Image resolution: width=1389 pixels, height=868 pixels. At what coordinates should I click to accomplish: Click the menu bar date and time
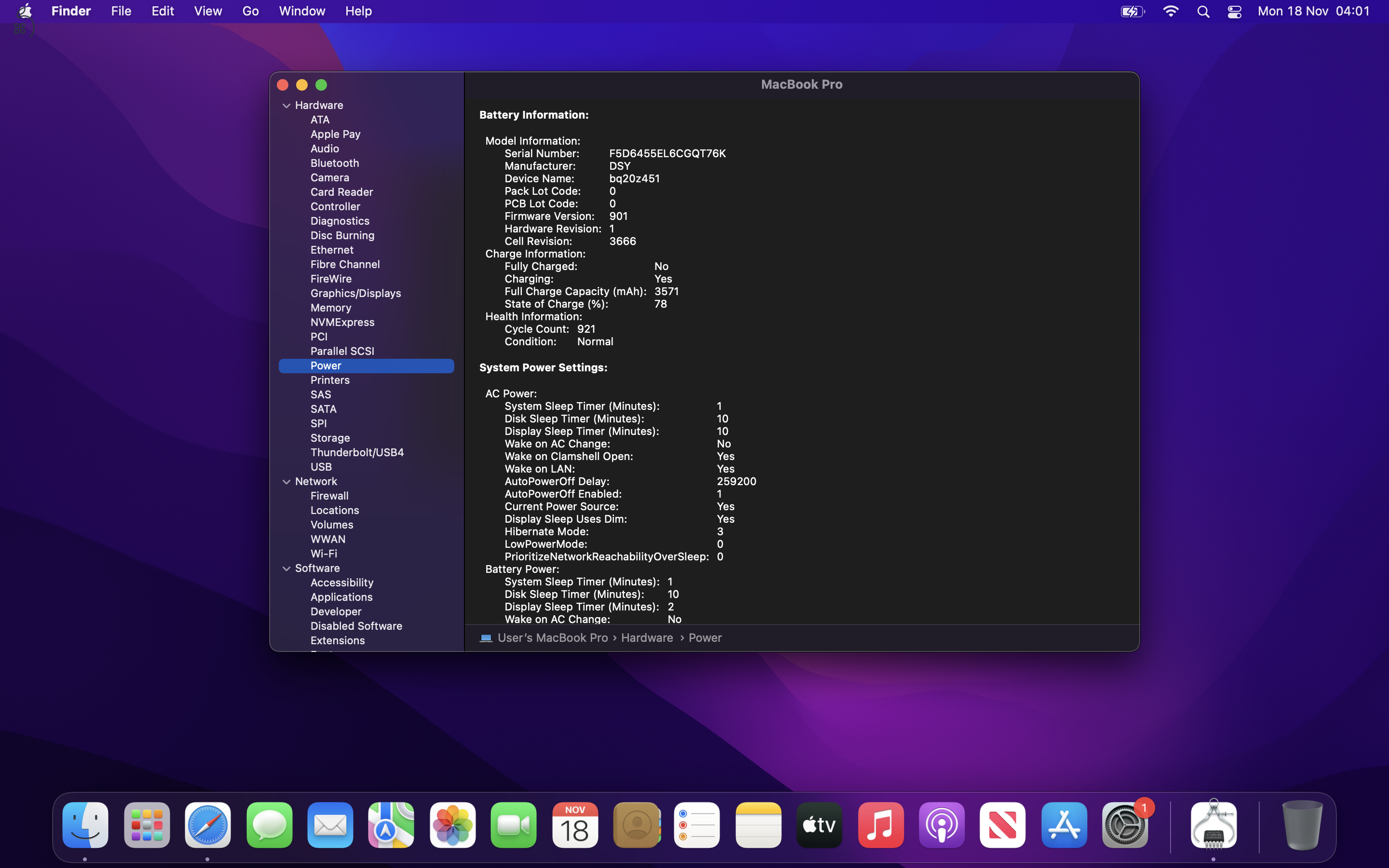(1313, 11)
